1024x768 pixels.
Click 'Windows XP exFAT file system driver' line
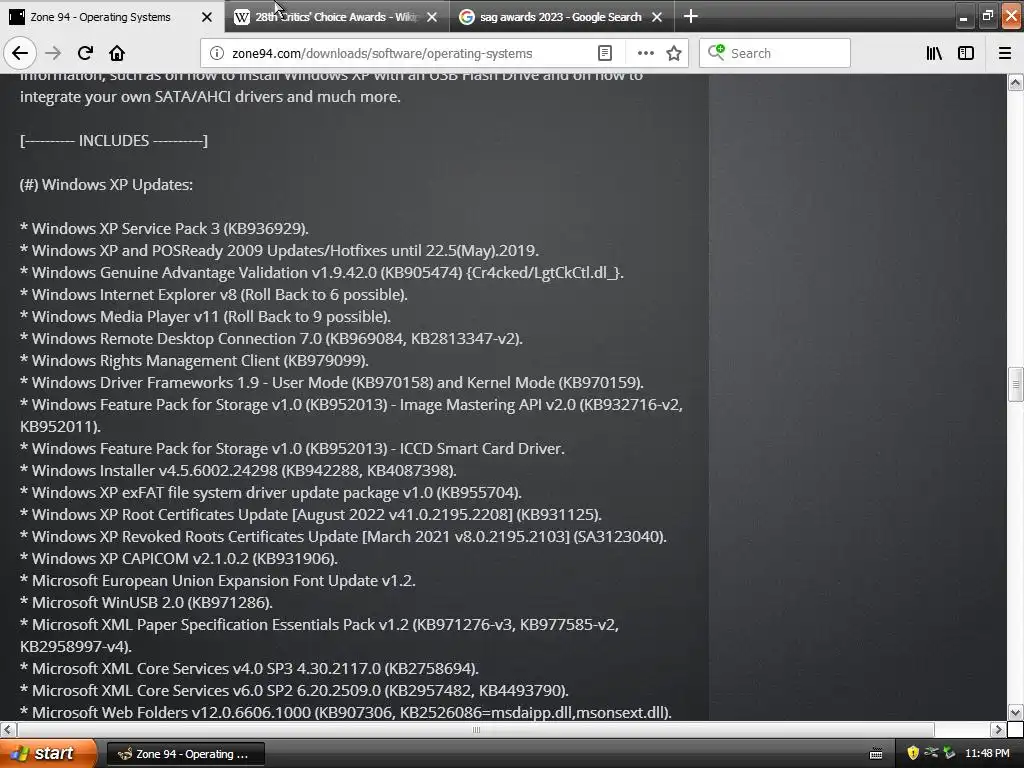[x=270, y=492]
